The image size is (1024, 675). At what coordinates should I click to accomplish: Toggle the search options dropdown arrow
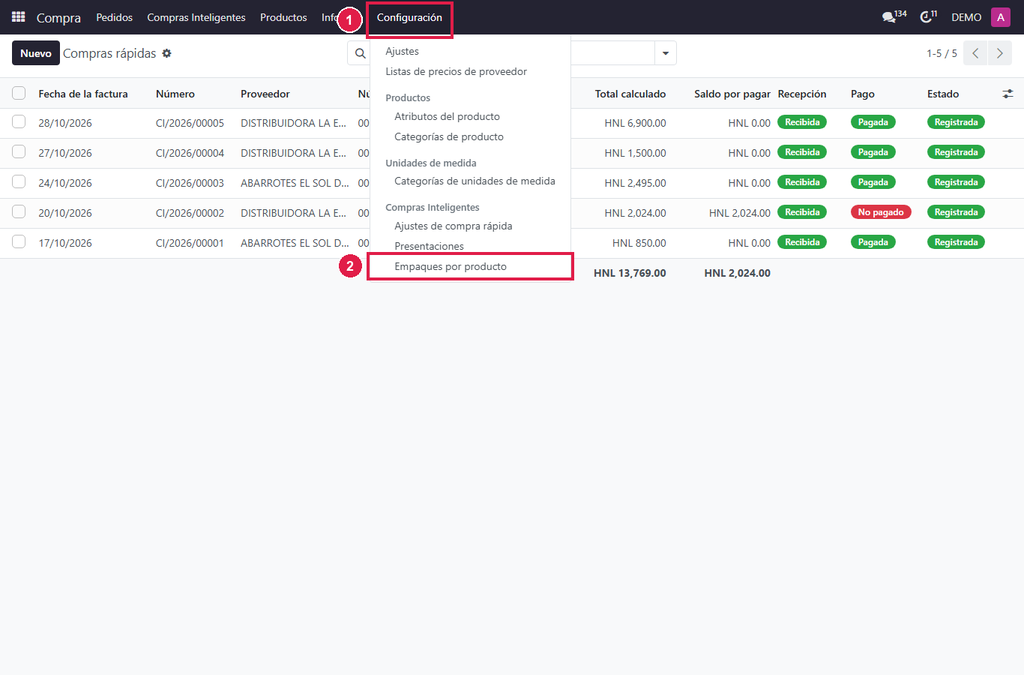click(665, 54)
